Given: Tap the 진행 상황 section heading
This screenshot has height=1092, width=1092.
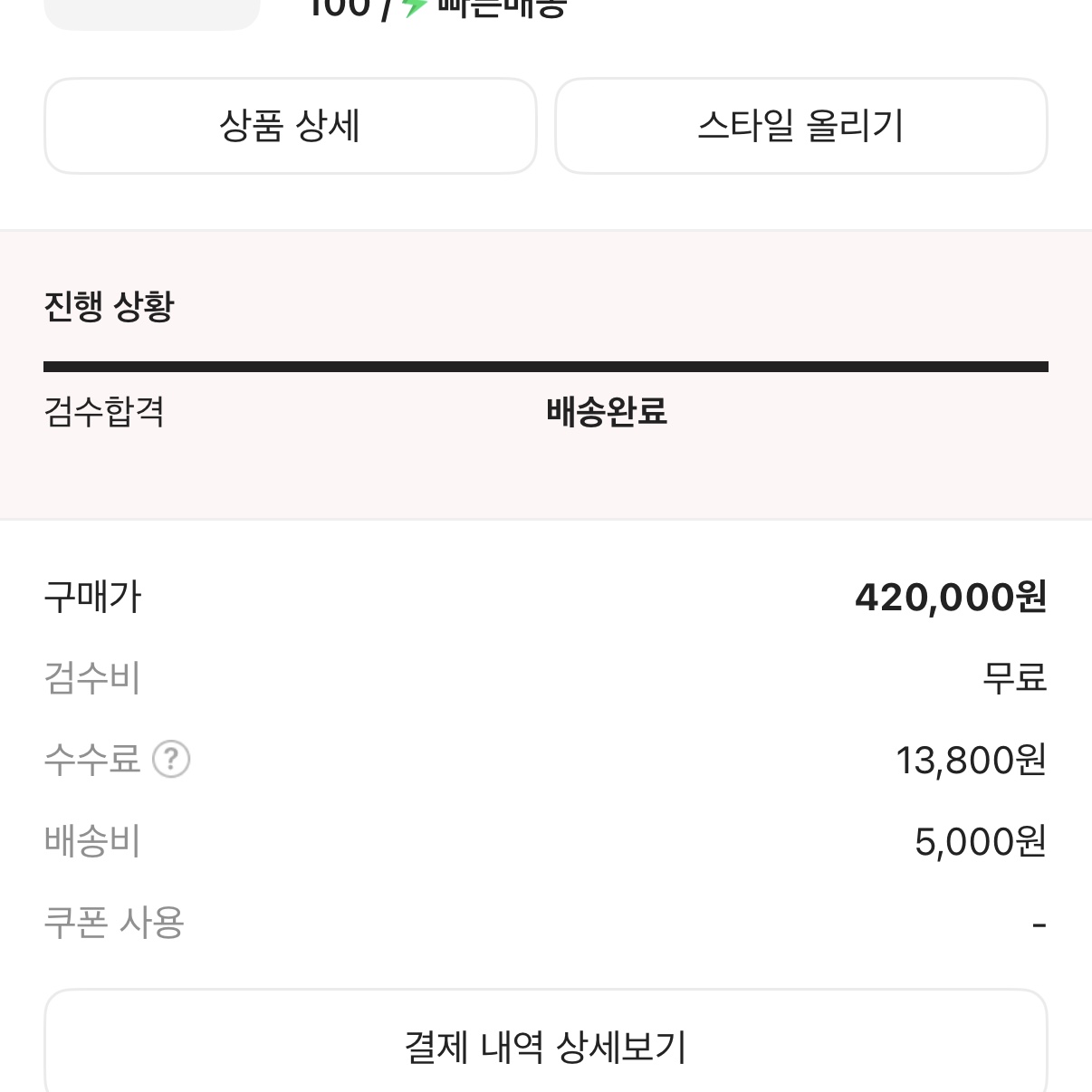Looking at the screenshot, I should (x=109, y=306).
